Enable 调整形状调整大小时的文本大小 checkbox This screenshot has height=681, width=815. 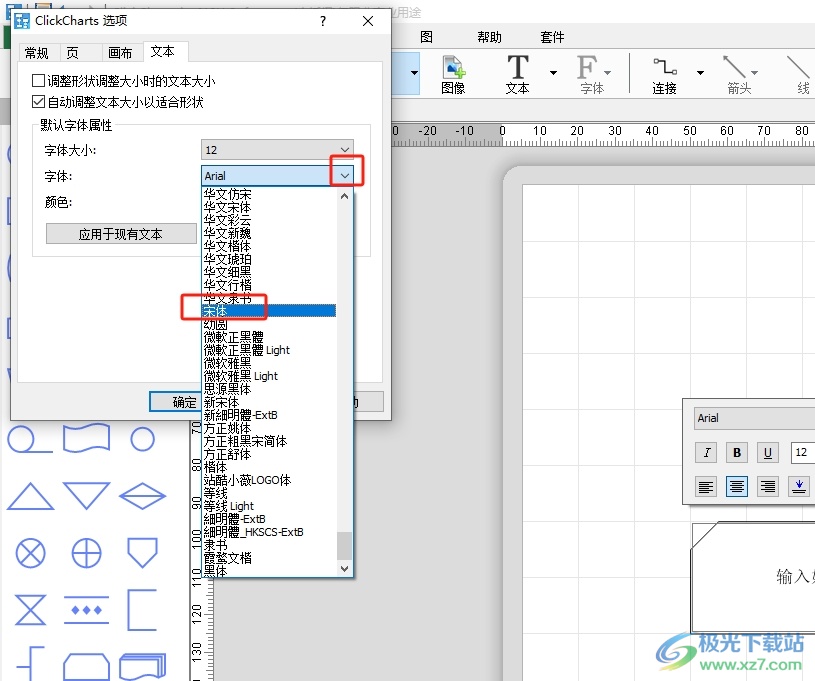pos(39,81)
